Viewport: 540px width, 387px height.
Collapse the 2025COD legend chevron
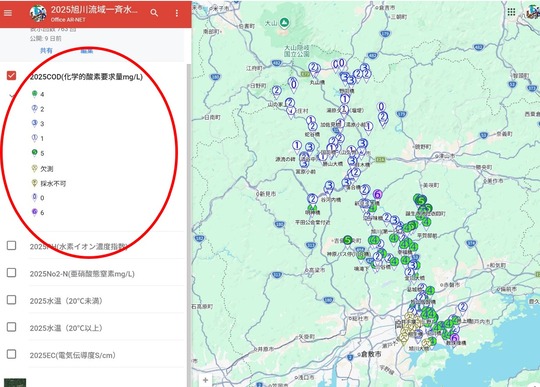click(x=11, y=95)
